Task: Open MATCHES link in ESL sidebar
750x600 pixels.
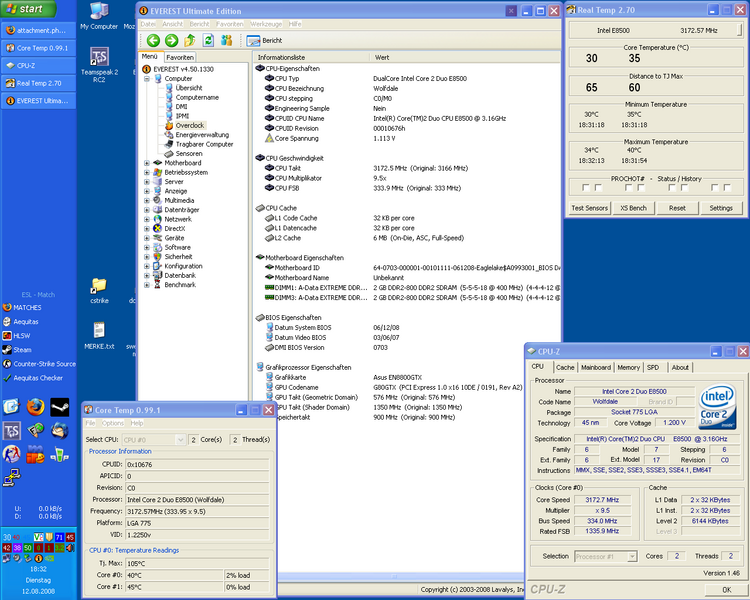Action: point(22,308)
